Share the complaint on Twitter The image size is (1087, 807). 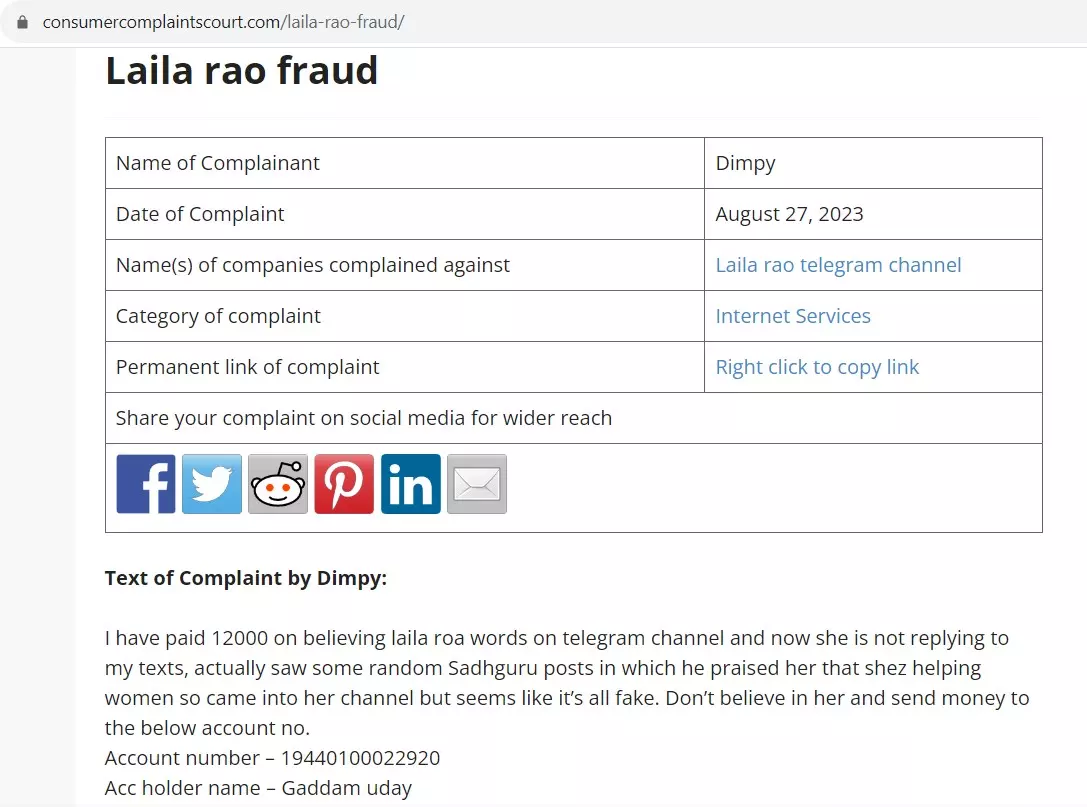tap(212, 484)
